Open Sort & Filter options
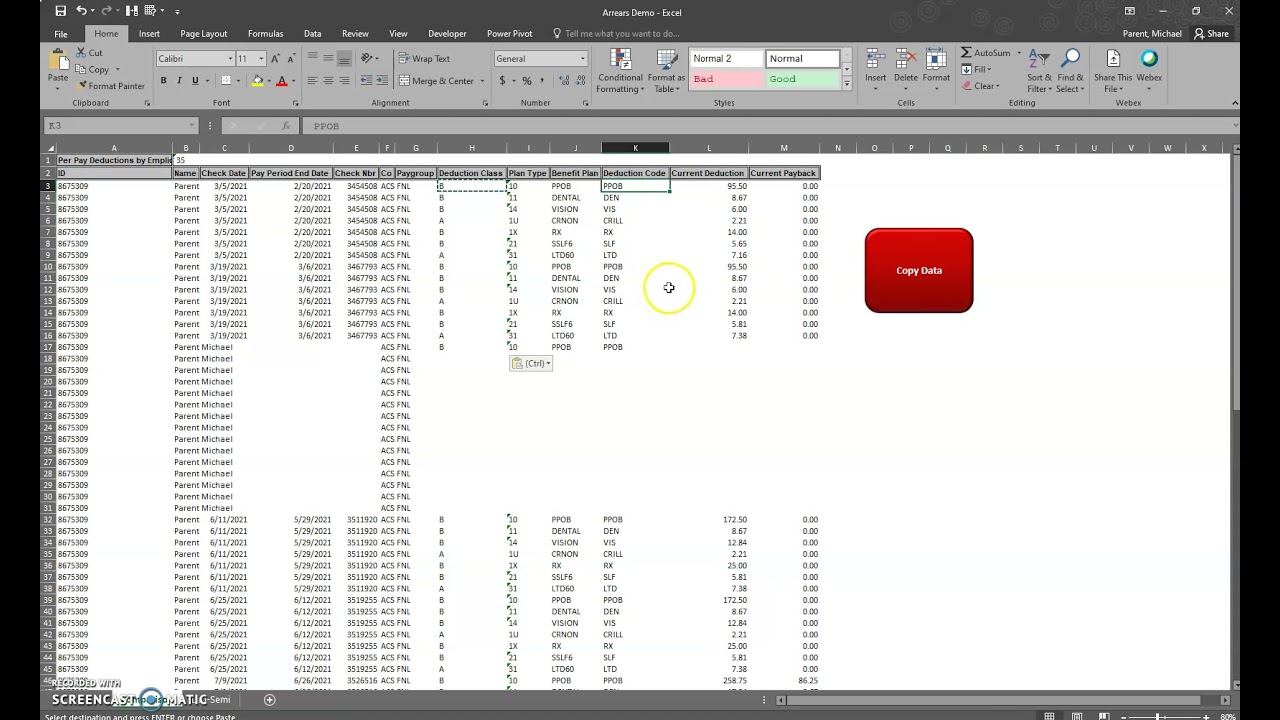Screen dimensions: 1280x720 [x=1039, y=72]
